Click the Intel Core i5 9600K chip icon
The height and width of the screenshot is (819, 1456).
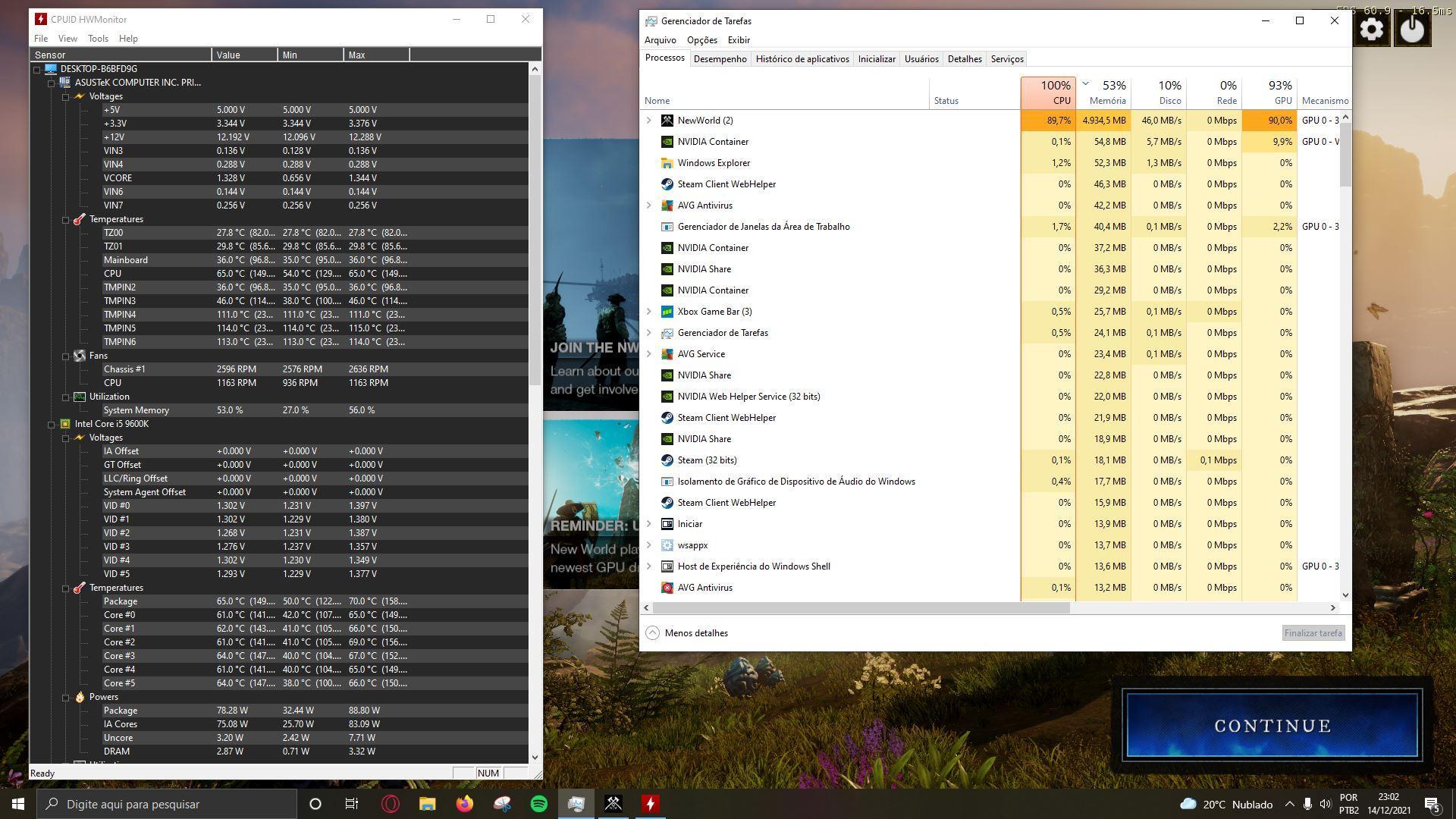(x=65, y=424)
